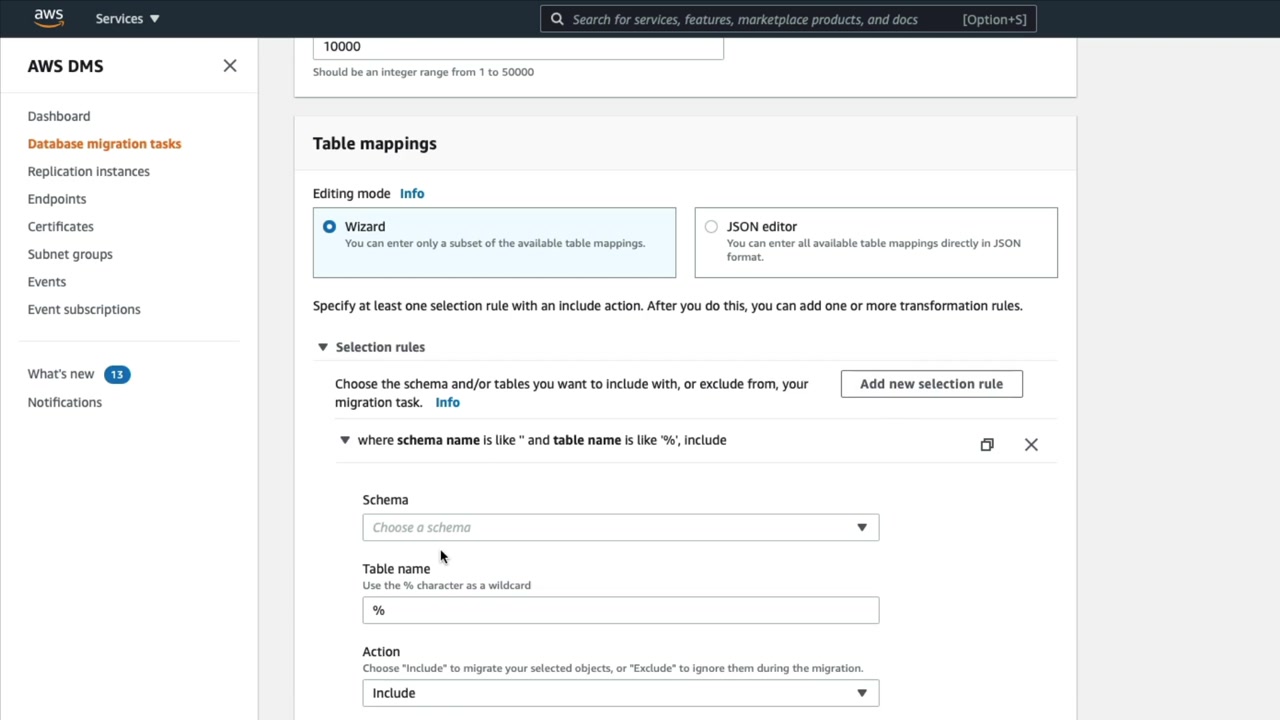Click the Table name input field

tap(620, 610)
